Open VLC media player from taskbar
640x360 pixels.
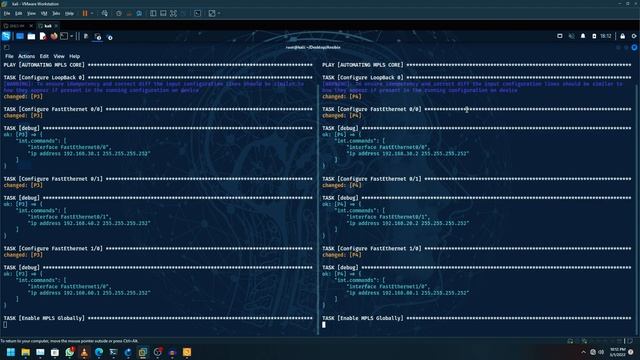(84, 352)
